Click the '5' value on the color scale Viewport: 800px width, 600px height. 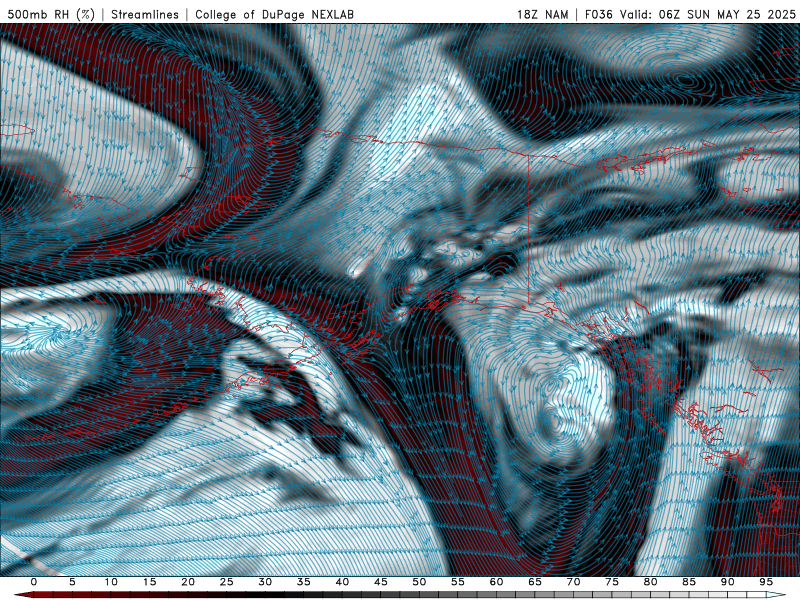[x=72, y=582]
